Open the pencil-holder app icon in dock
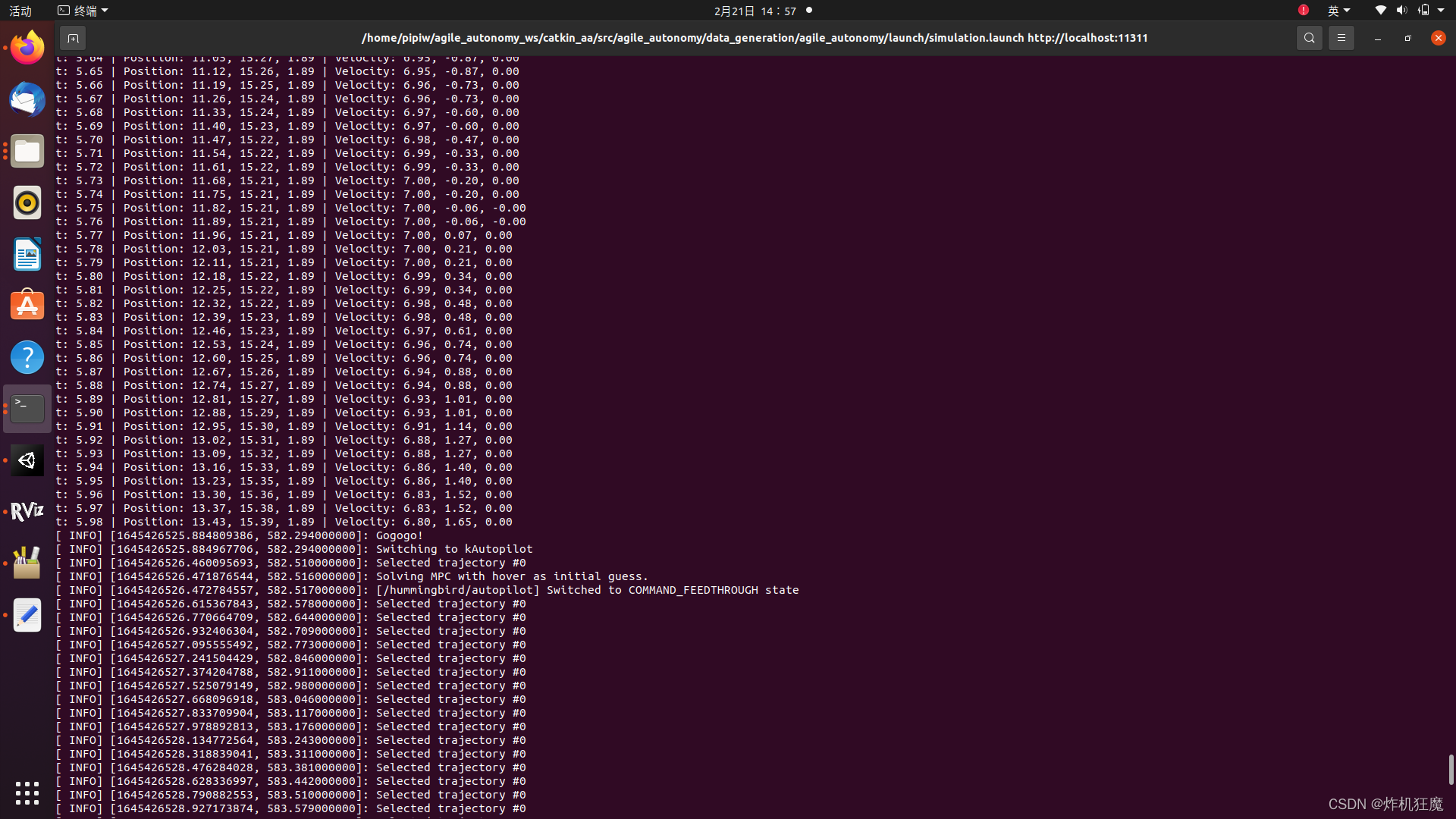Viewport: 1456px width, 819px height. (27, 563)
